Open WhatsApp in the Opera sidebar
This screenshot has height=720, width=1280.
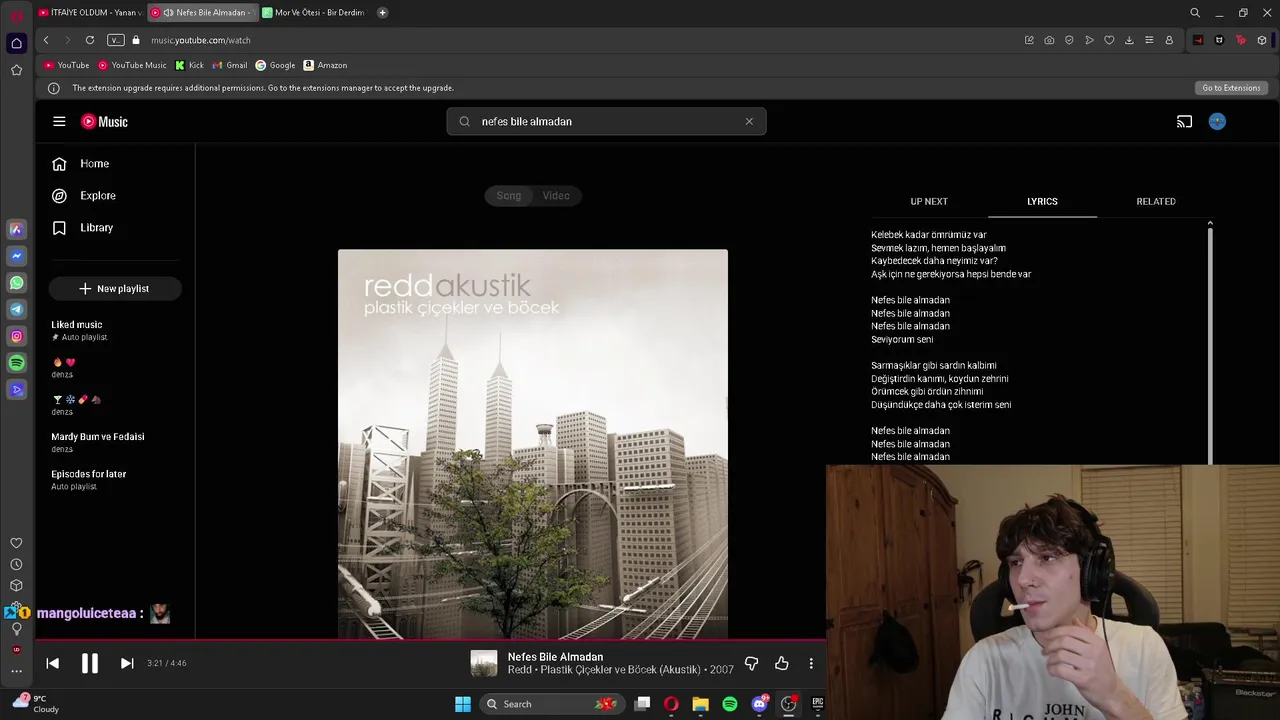[16, 283]
